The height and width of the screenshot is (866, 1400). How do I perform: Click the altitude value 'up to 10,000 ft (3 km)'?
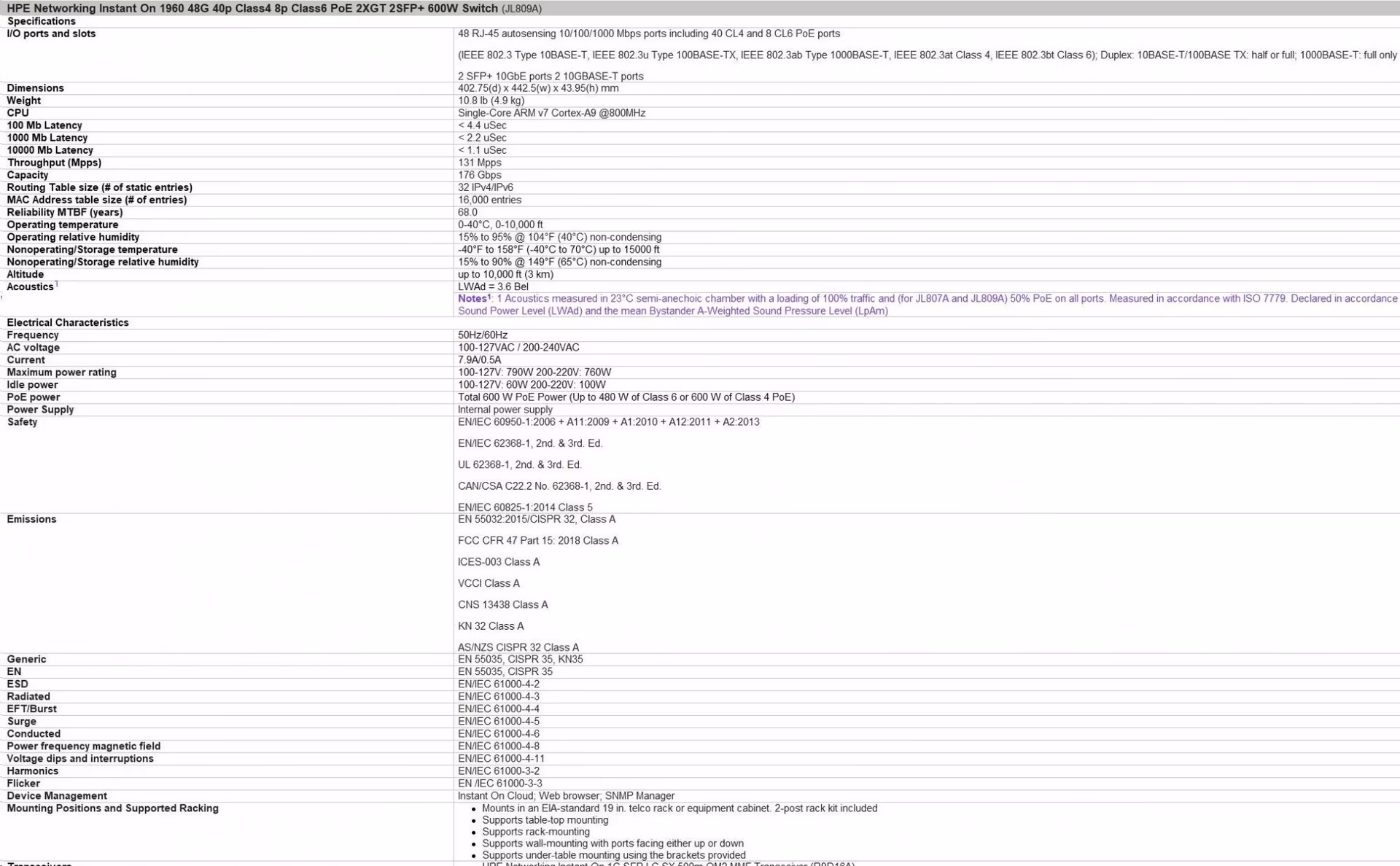click(505, 274)
